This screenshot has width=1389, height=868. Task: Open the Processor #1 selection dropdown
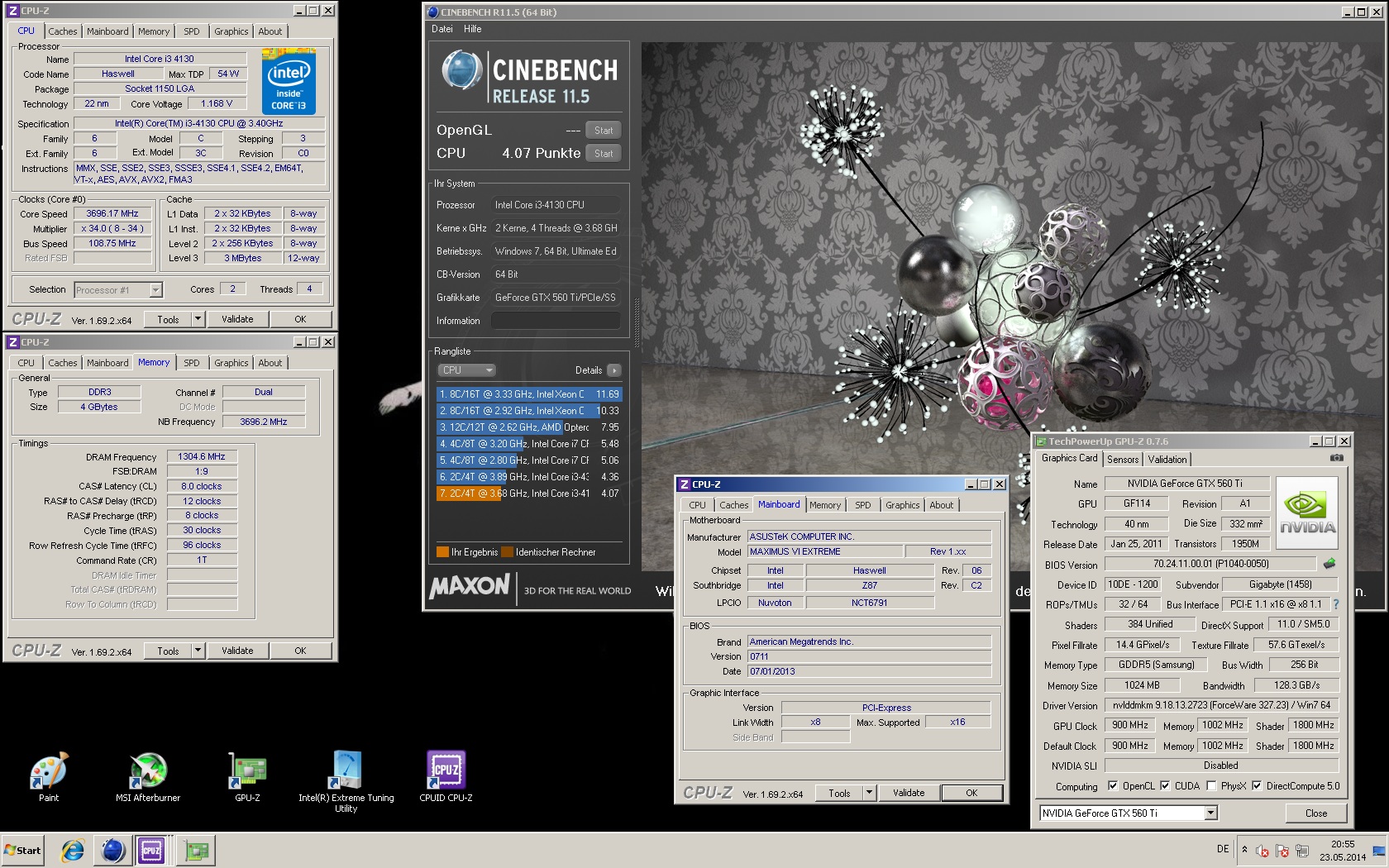[155, 290]
